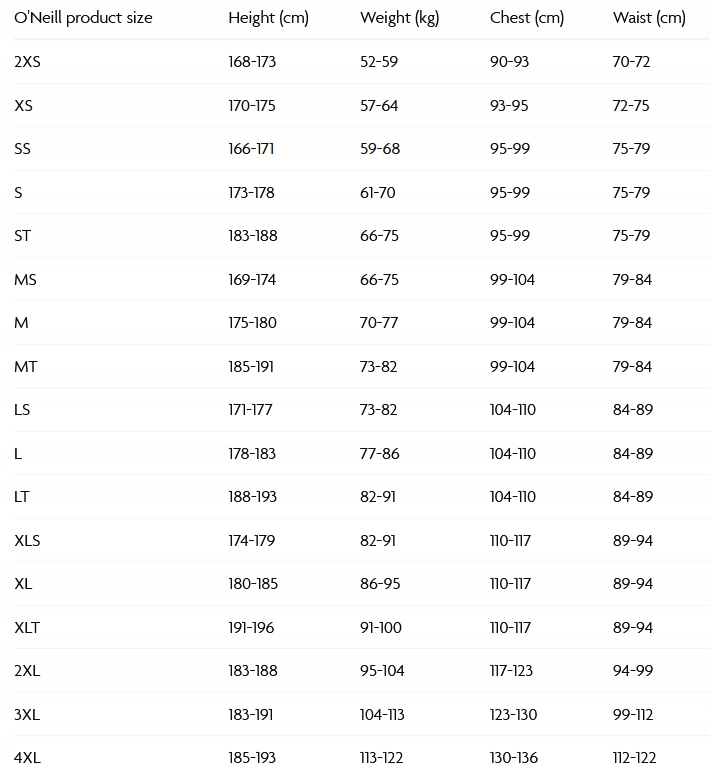The height and width of the screenshot is (777, 710).
Task: Click the XLS size label
Action: [28, 541]
